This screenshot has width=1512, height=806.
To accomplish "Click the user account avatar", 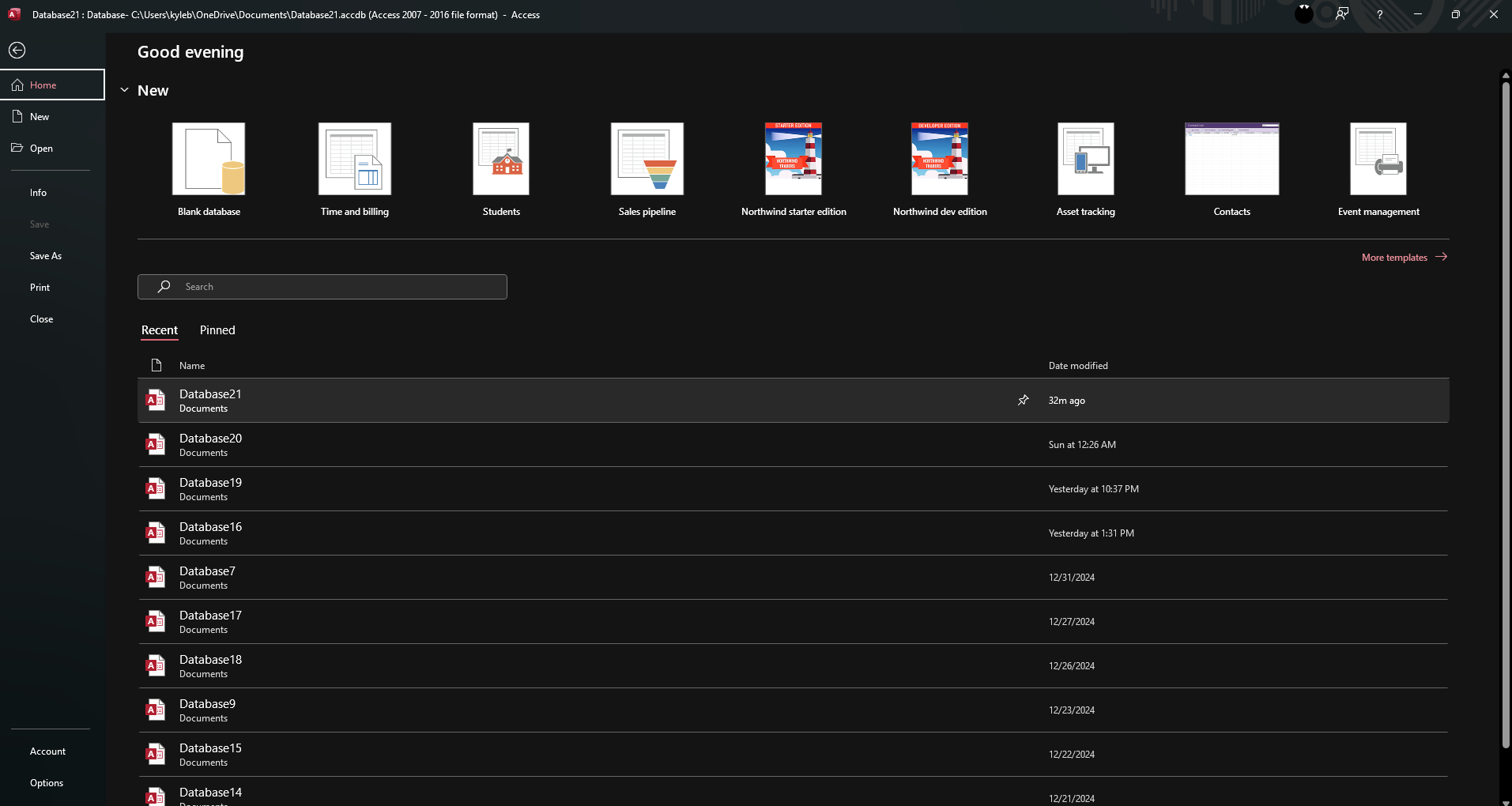I will [1304, 13].
